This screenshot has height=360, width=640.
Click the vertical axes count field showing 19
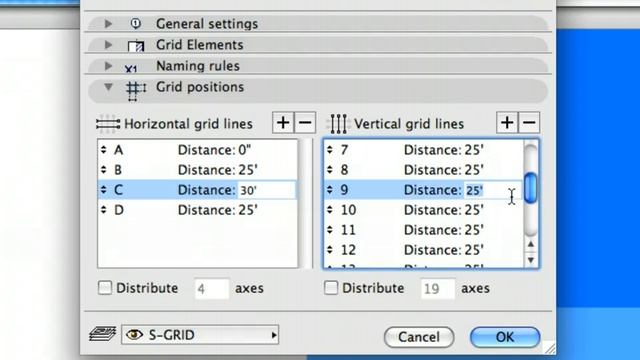click(438, 289)
